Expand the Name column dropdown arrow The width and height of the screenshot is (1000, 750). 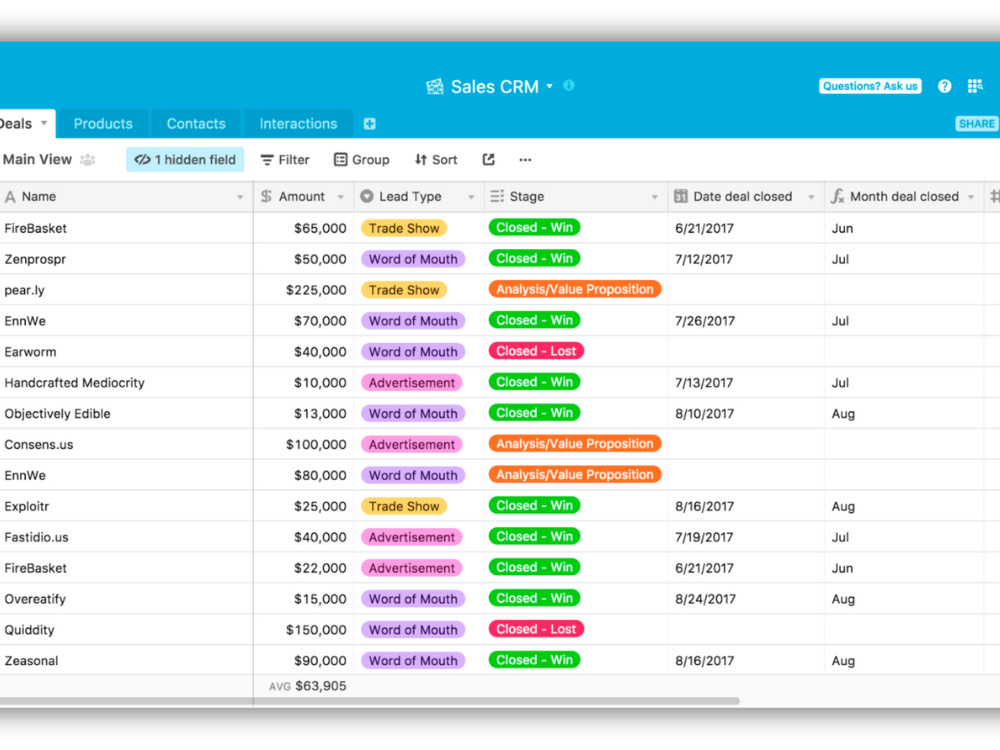click(x=240, y=197)
